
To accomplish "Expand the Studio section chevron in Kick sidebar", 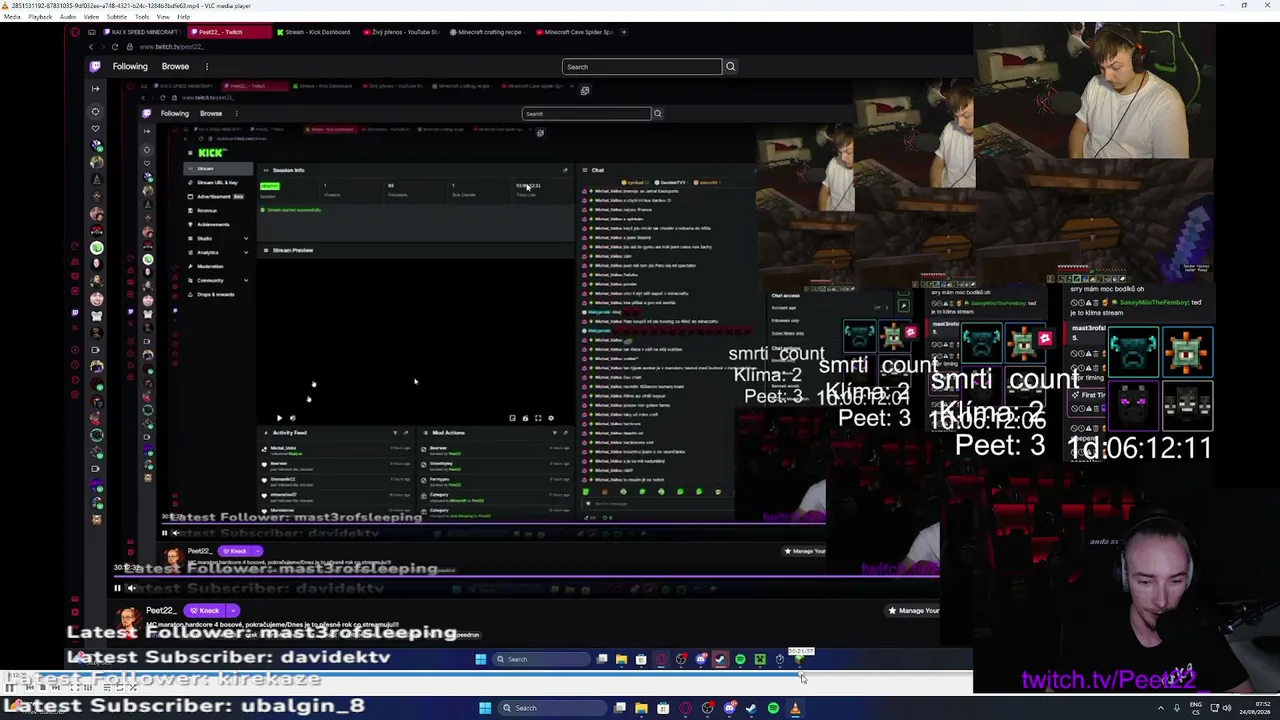I will click(246, 238).
